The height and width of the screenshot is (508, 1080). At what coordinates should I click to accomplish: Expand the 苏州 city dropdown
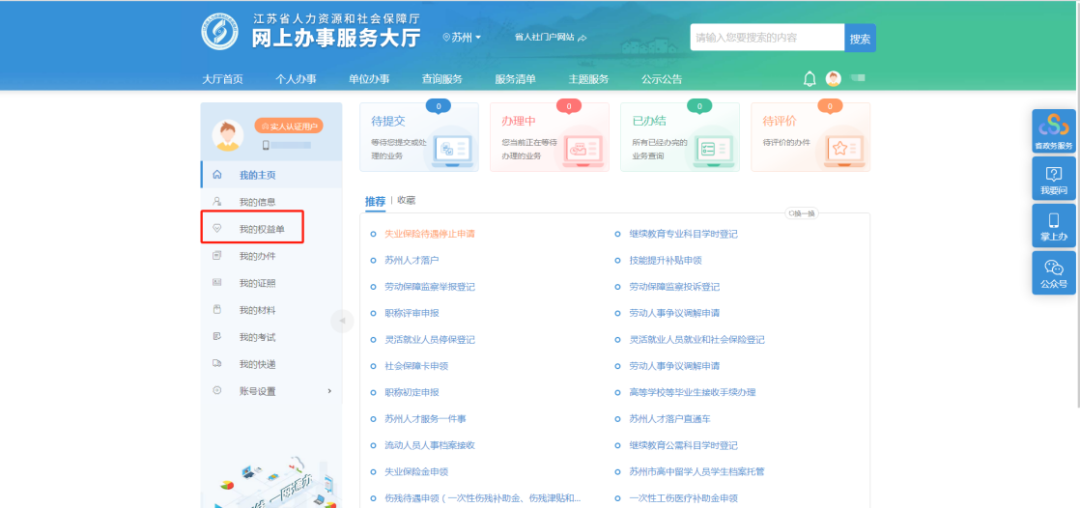(x=462, y=37)
